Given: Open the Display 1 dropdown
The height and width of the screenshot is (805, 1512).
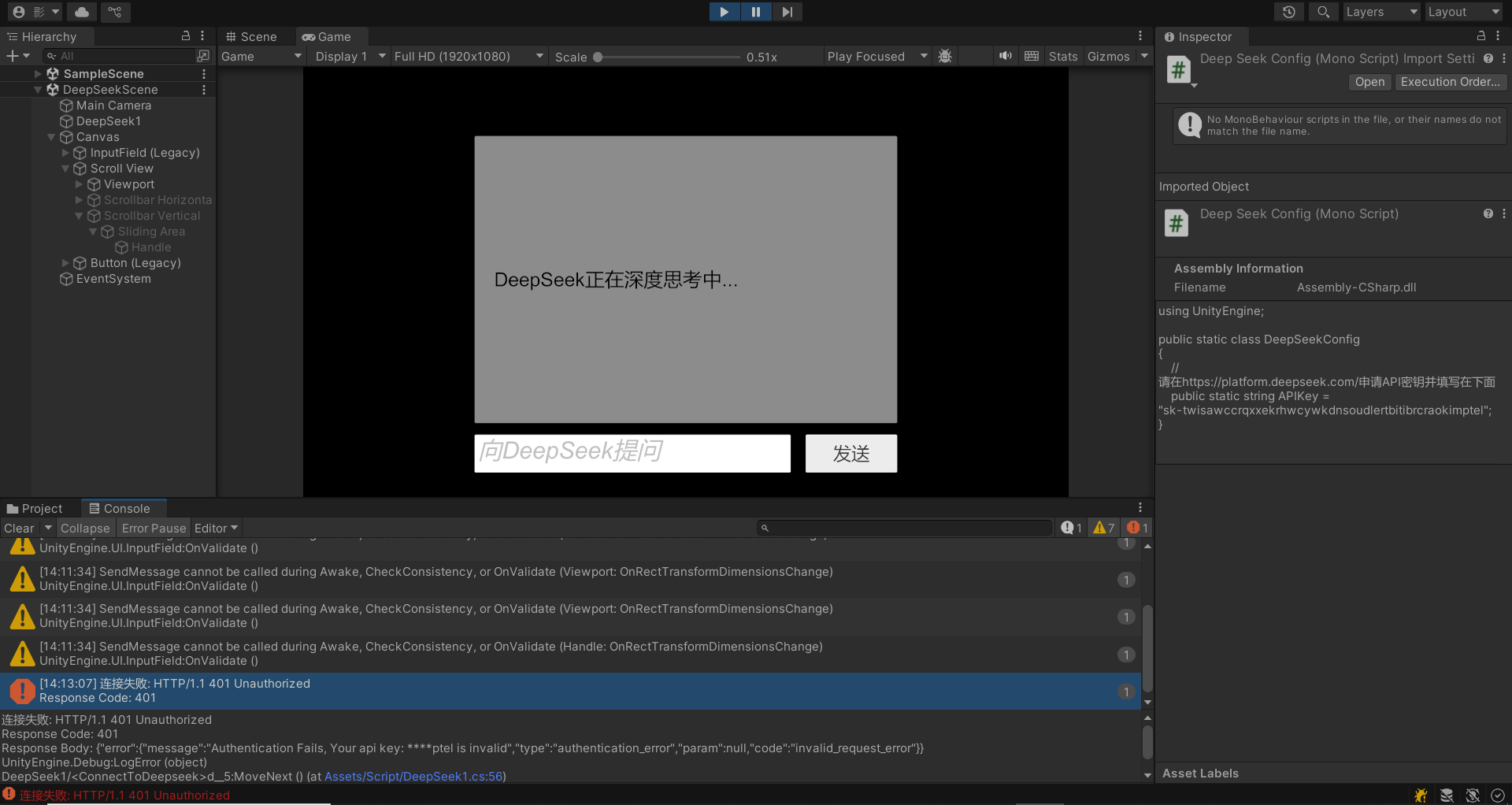Looking at the screenshot, I should (x=350, y=56).
